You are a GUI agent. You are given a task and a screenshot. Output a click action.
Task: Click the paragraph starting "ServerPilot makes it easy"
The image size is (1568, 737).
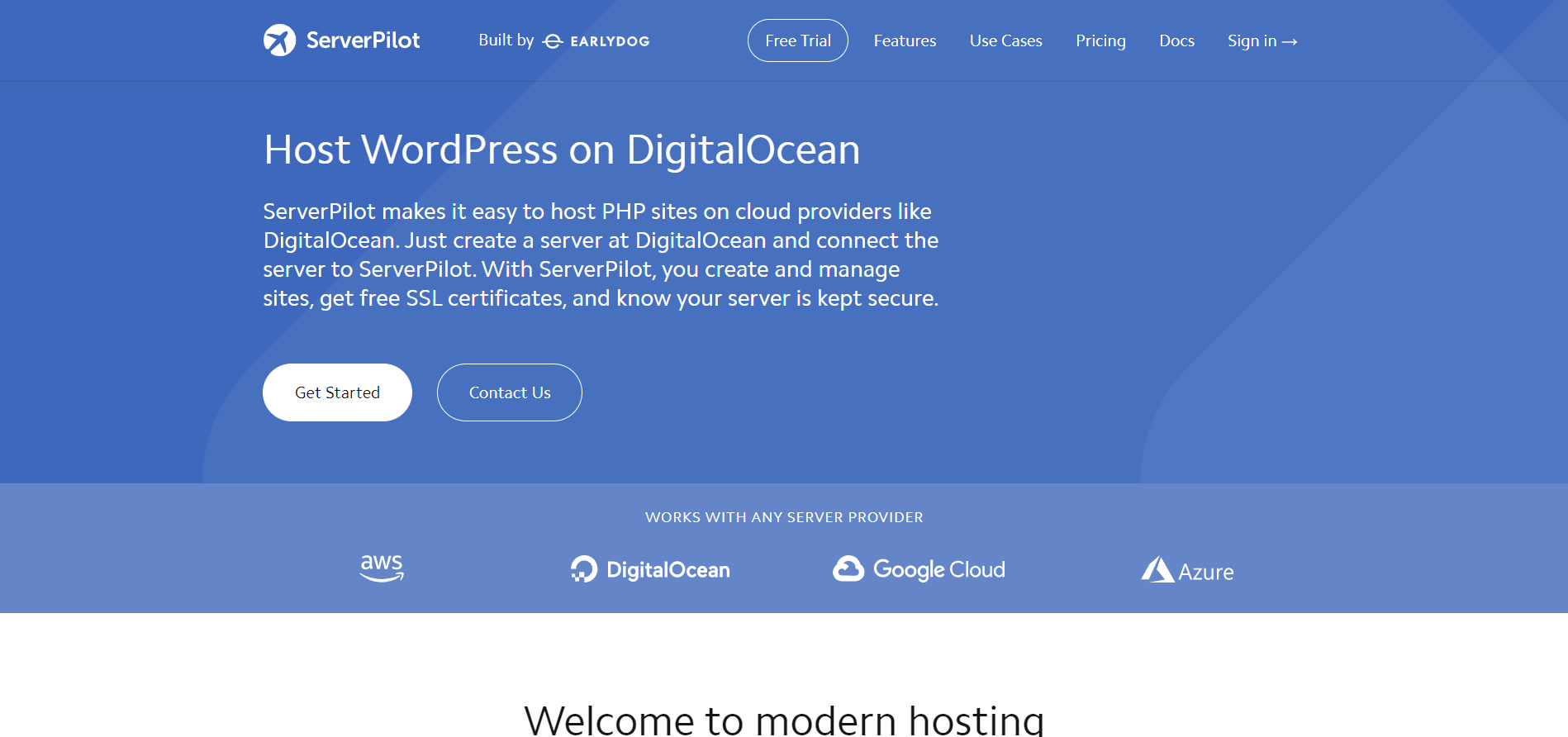601,254
